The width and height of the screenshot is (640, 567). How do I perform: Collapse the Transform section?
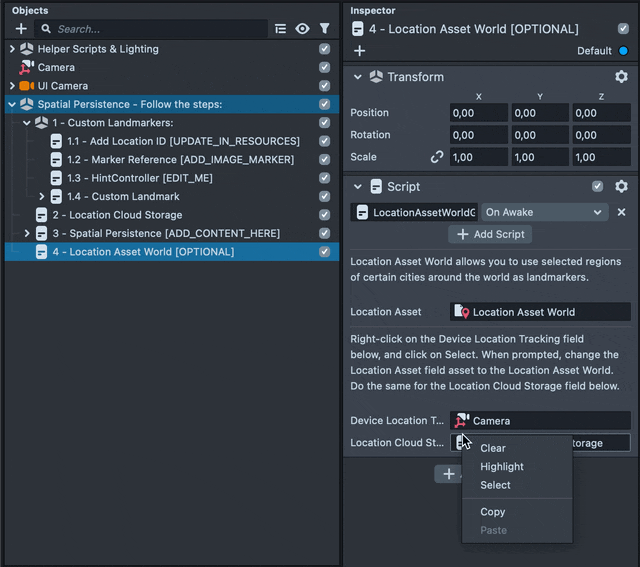(359, 77)
